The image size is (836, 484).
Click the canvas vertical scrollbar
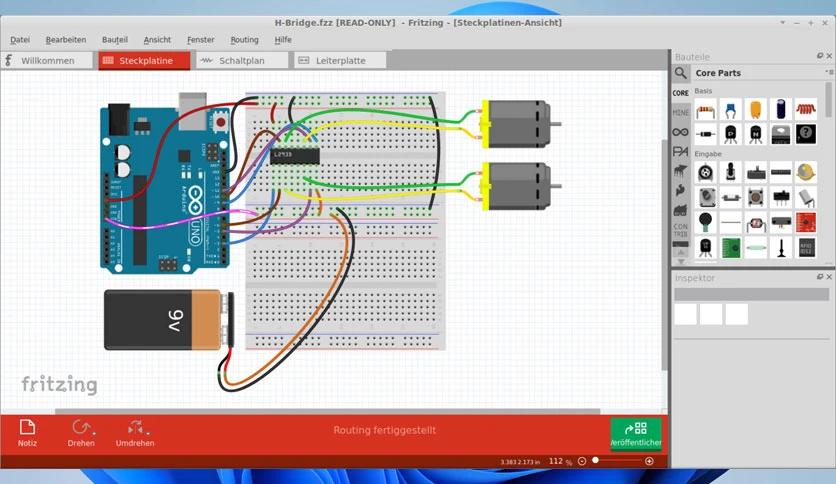click(x=664, y=255)
